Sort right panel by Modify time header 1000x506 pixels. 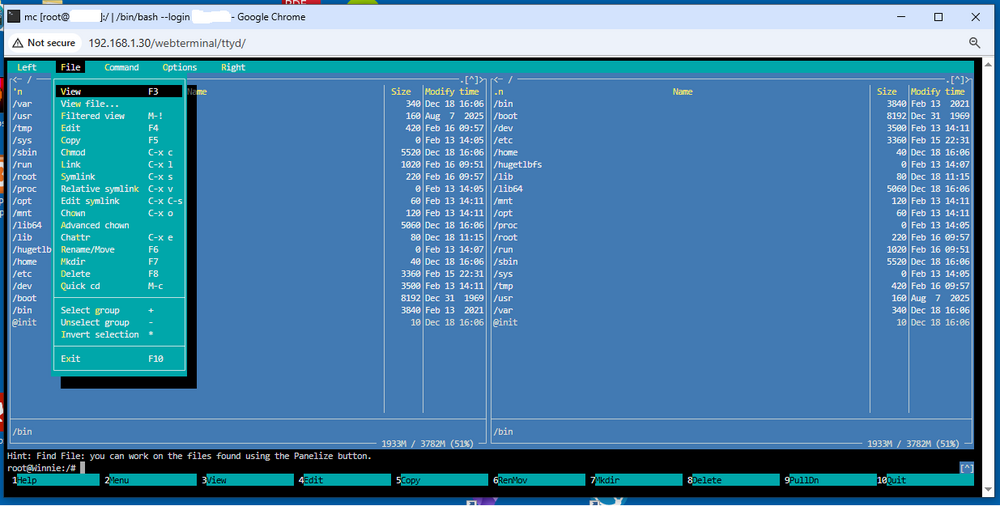(938, 92)
